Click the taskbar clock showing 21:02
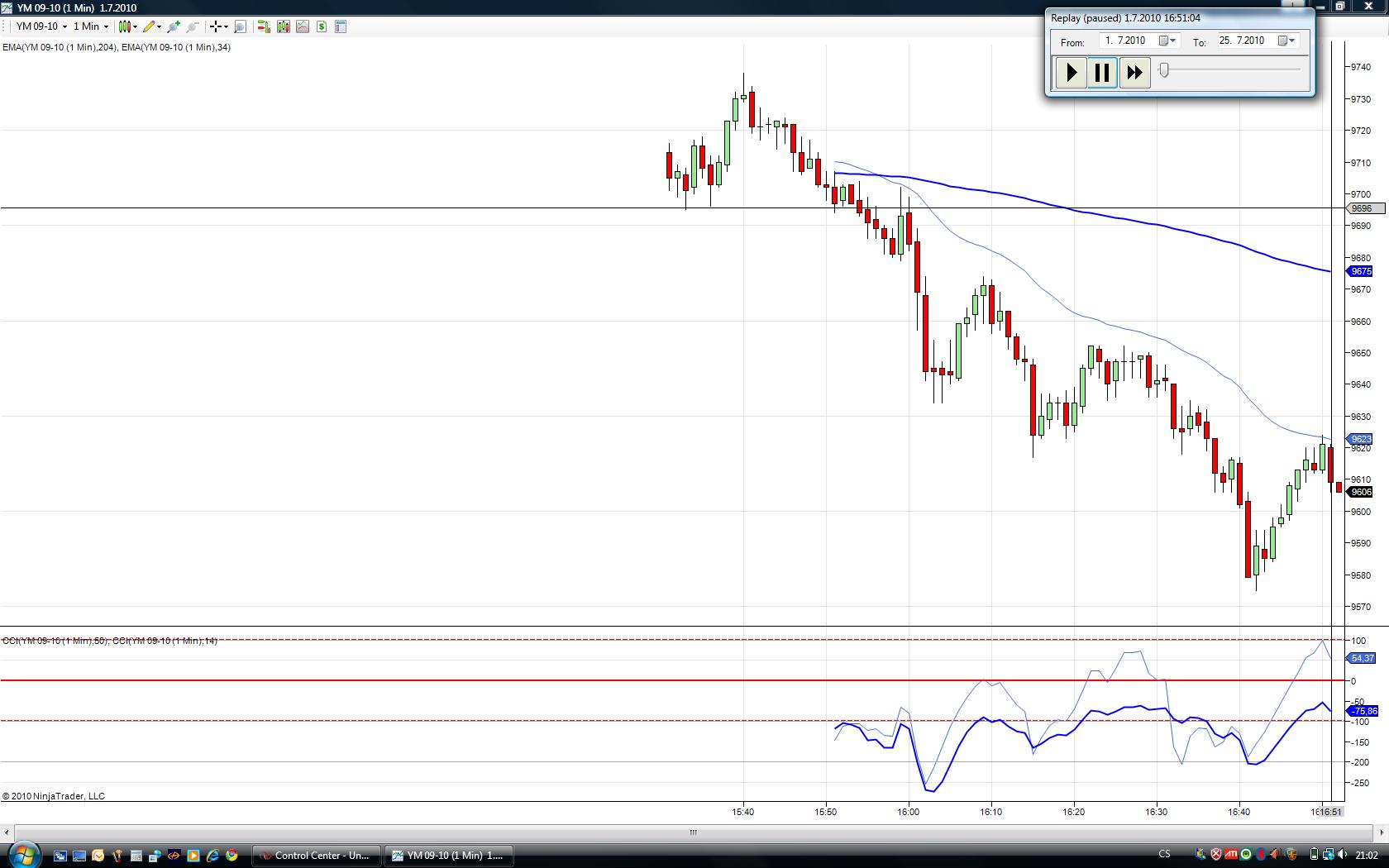Screen dimensions: 1389x868 pyautogui.click(x=1367, y=856)
